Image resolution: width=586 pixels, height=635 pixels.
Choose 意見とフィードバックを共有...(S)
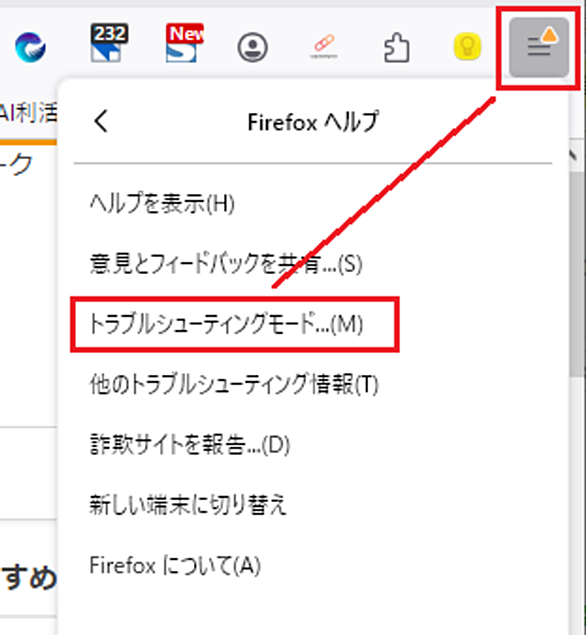(x=313, y=264)
